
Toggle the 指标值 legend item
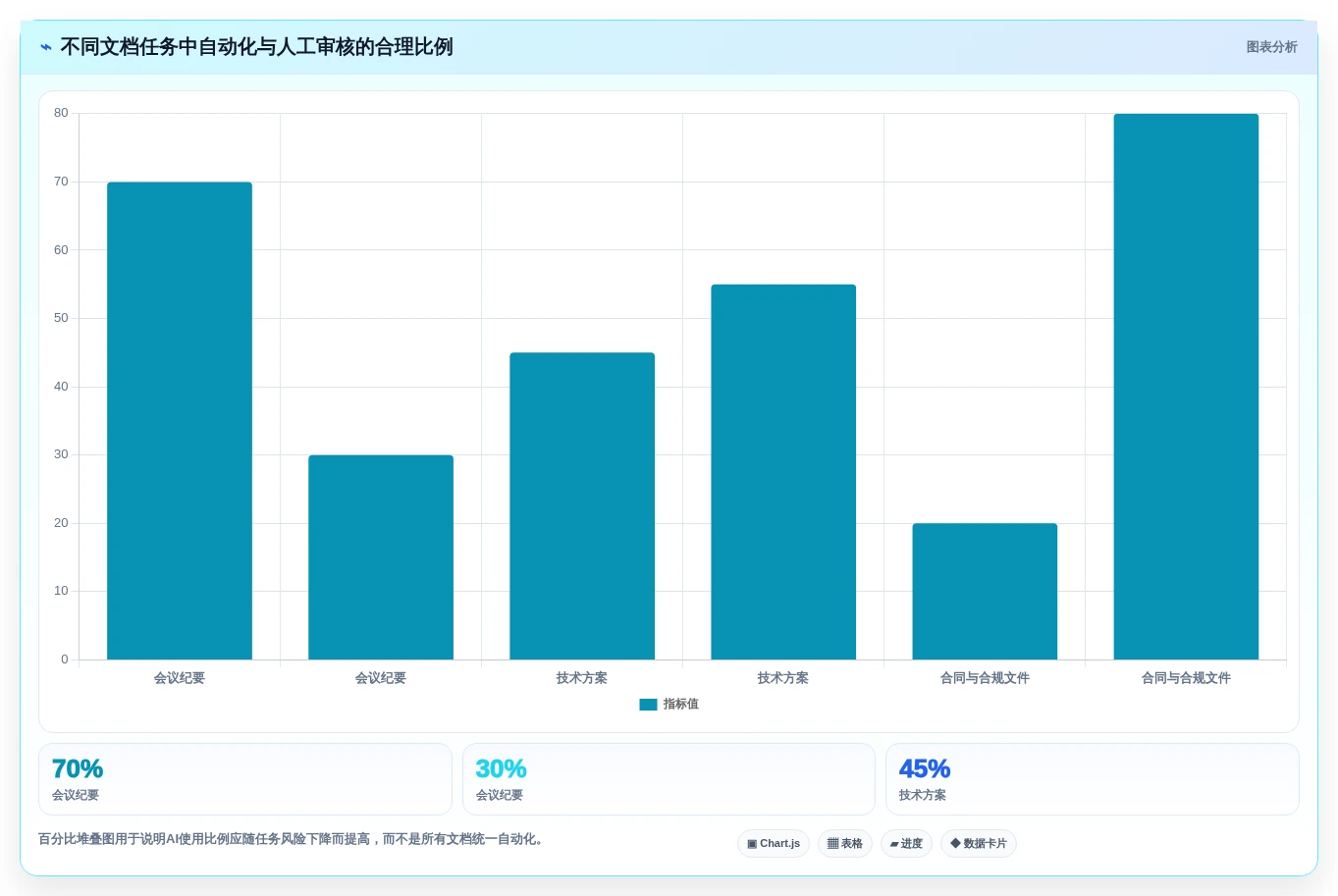coord(669,704)
